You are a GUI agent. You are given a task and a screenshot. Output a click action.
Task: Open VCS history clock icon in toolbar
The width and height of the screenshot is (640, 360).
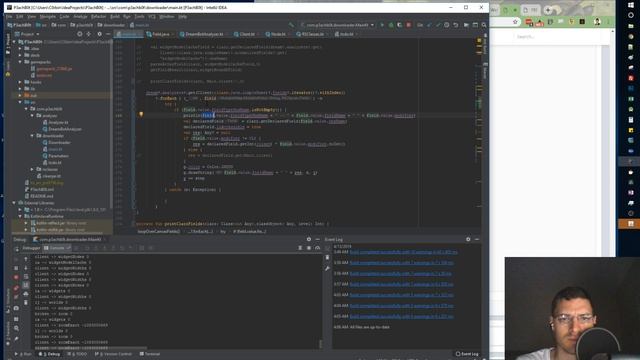447,25
